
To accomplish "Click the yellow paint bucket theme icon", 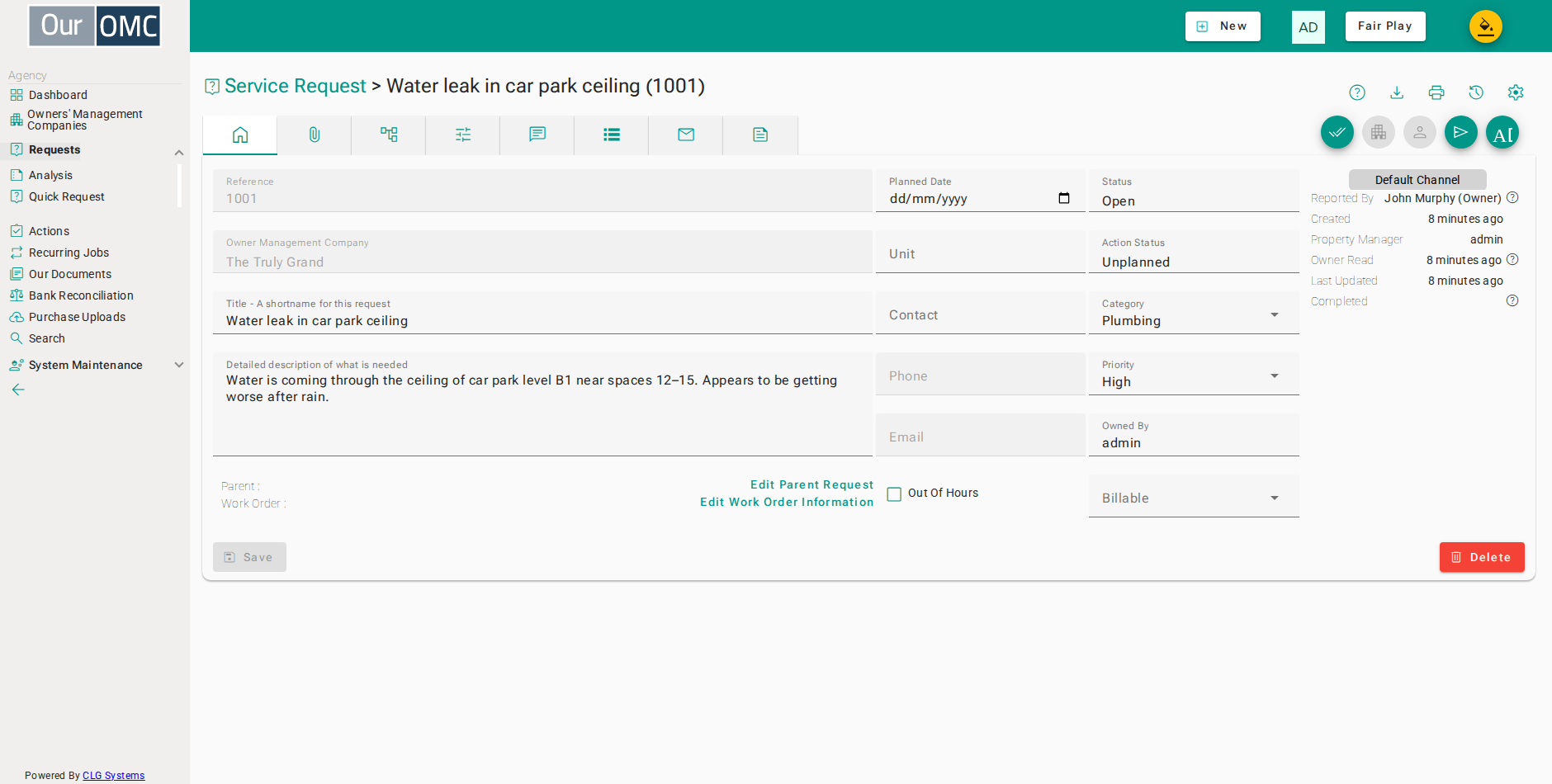I will [x=1486, y=26].
